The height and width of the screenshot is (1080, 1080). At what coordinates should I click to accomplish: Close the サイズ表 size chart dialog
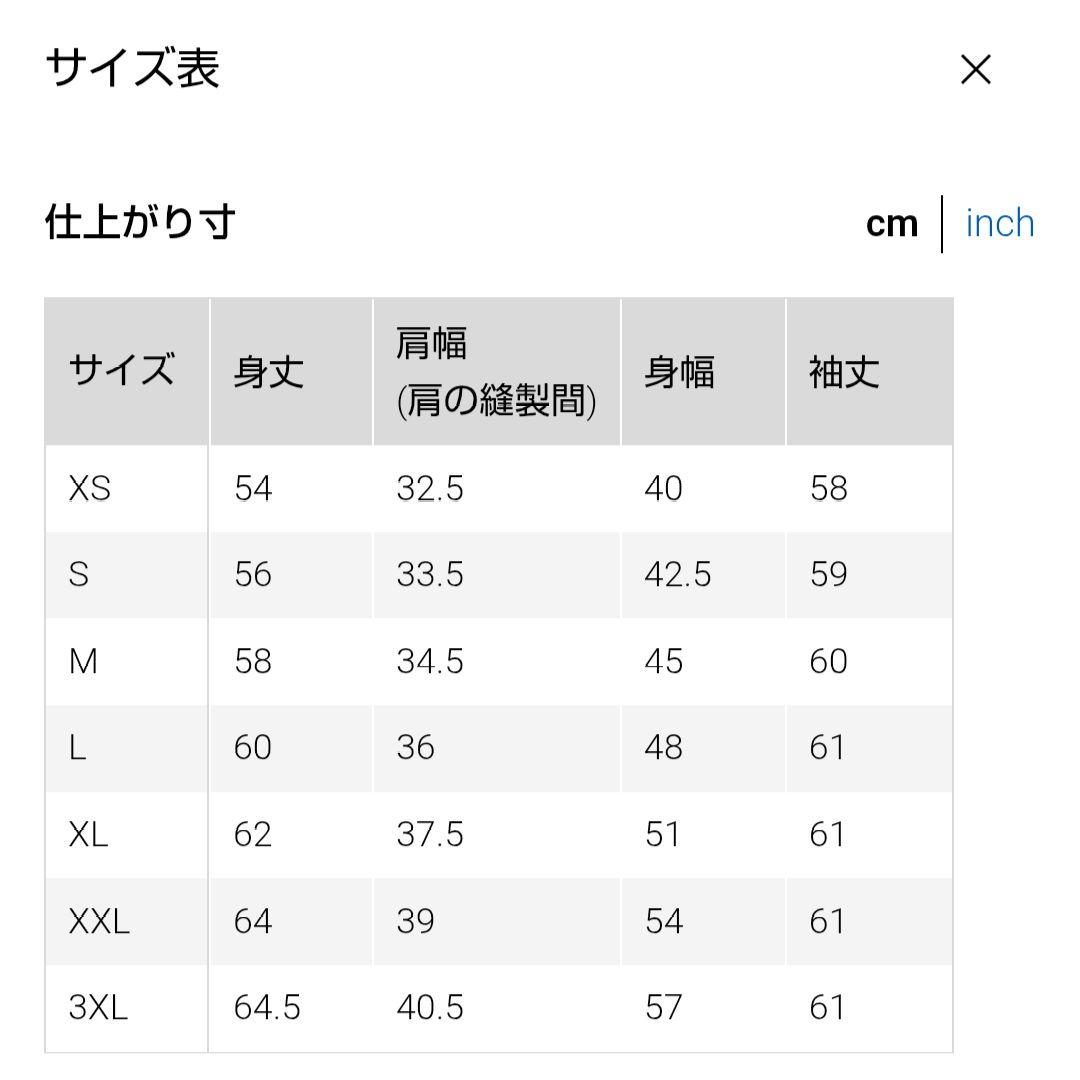coord(975,70)
